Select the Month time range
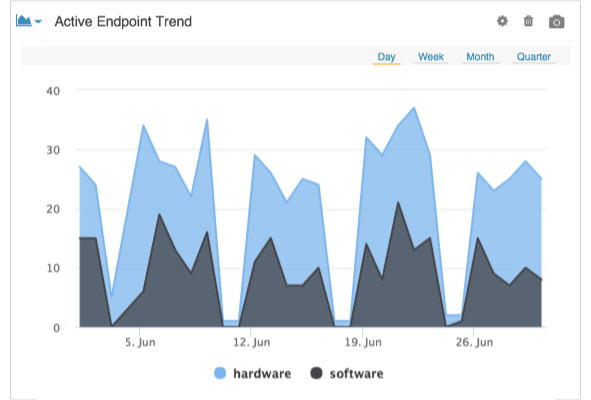Image resolution: width=591 pixels, height=400 pixels. click(x=480, y=57)
